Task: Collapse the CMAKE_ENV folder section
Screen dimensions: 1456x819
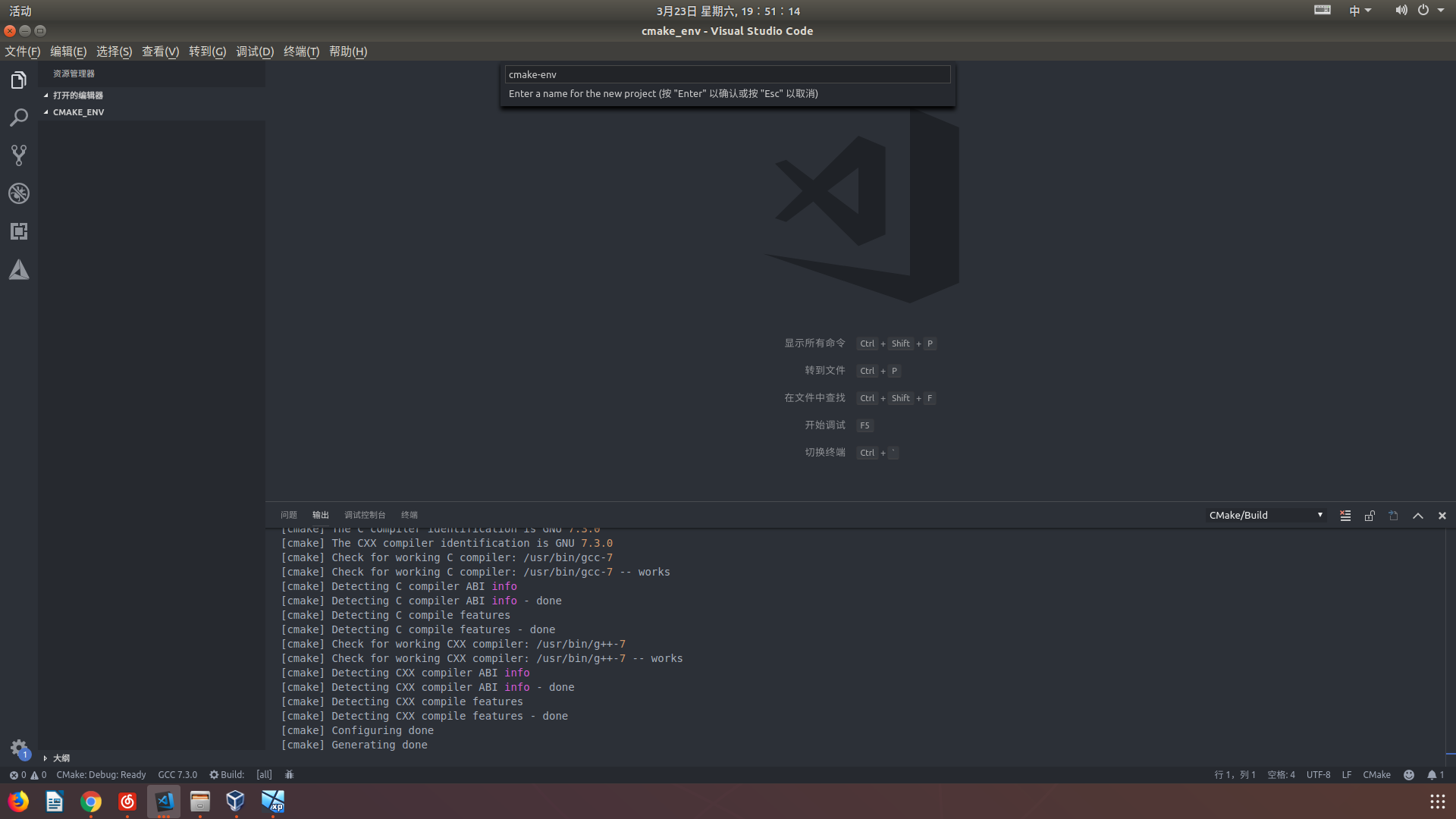Action: (79, 112)
